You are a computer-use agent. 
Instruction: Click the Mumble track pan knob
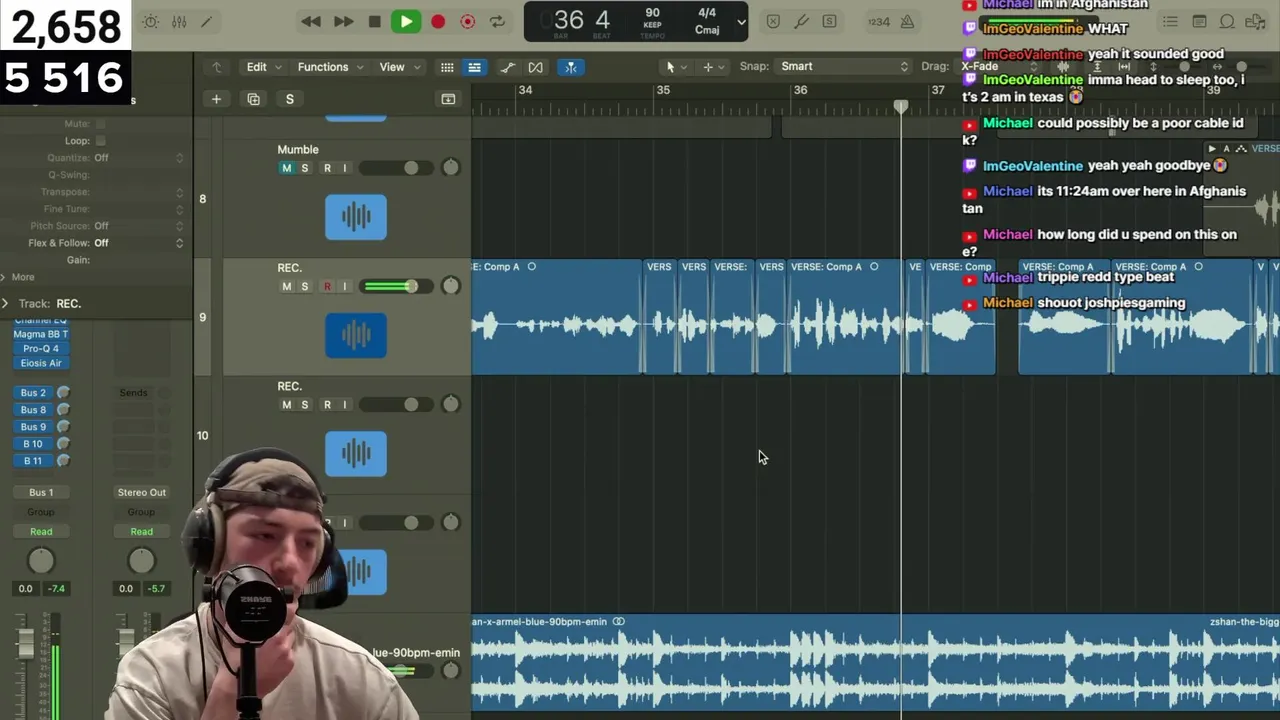(450, 168)
